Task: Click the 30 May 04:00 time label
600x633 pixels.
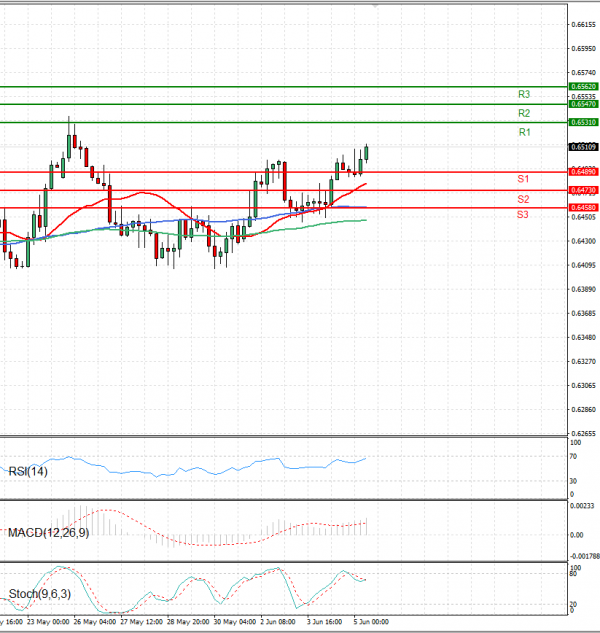Action: point(235,622)
